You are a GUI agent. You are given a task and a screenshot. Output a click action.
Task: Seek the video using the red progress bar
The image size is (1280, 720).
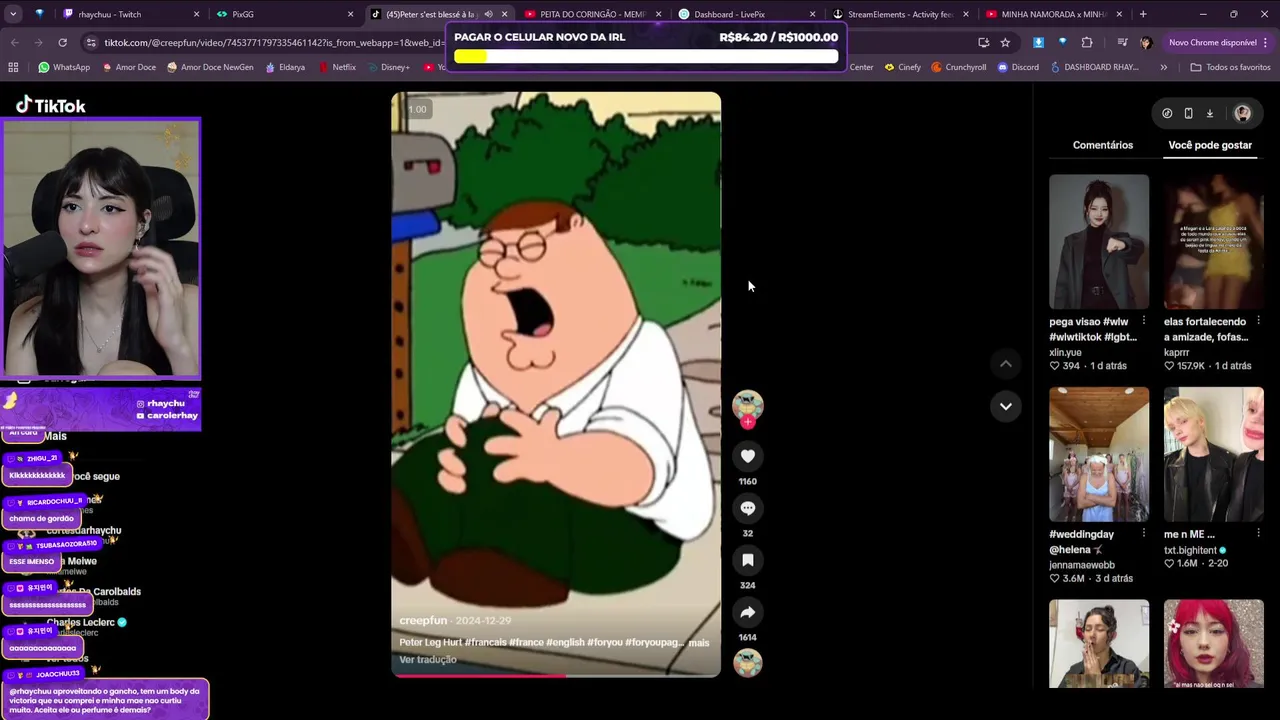(555, 675)
